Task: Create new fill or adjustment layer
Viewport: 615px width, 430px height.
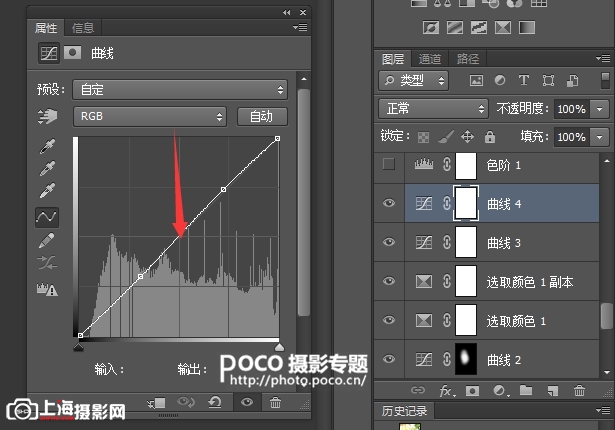Action: 500,391
